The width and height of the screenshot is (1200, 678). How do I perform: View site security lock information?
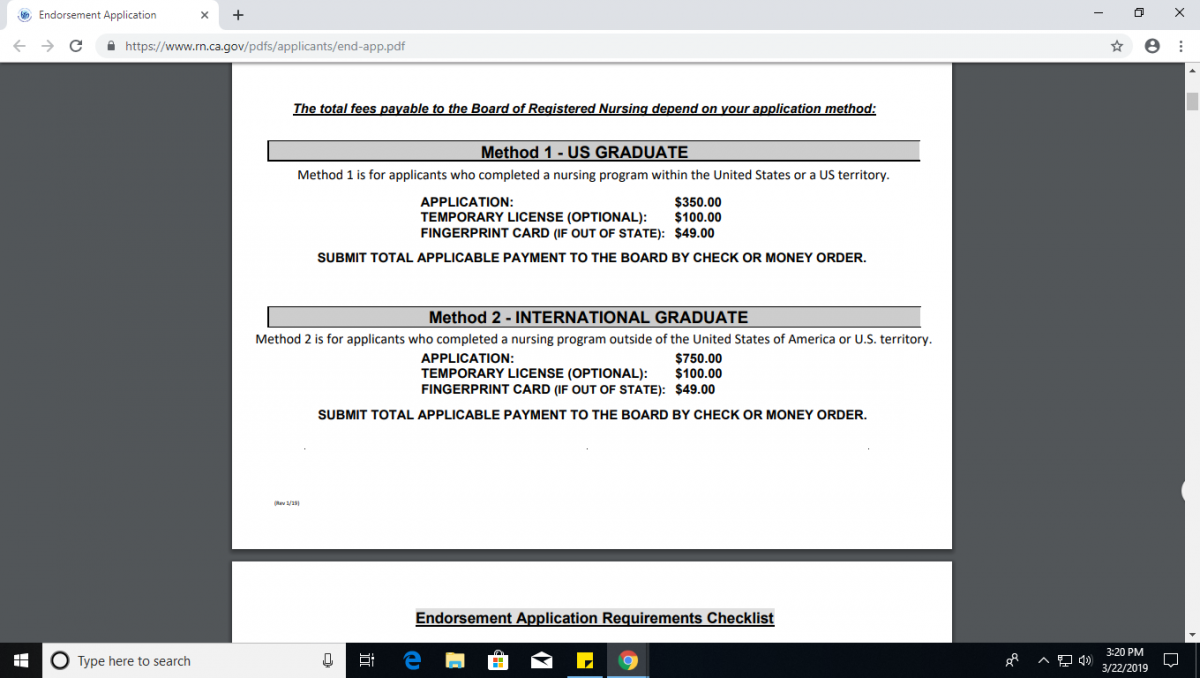click(x=111, y=46)
